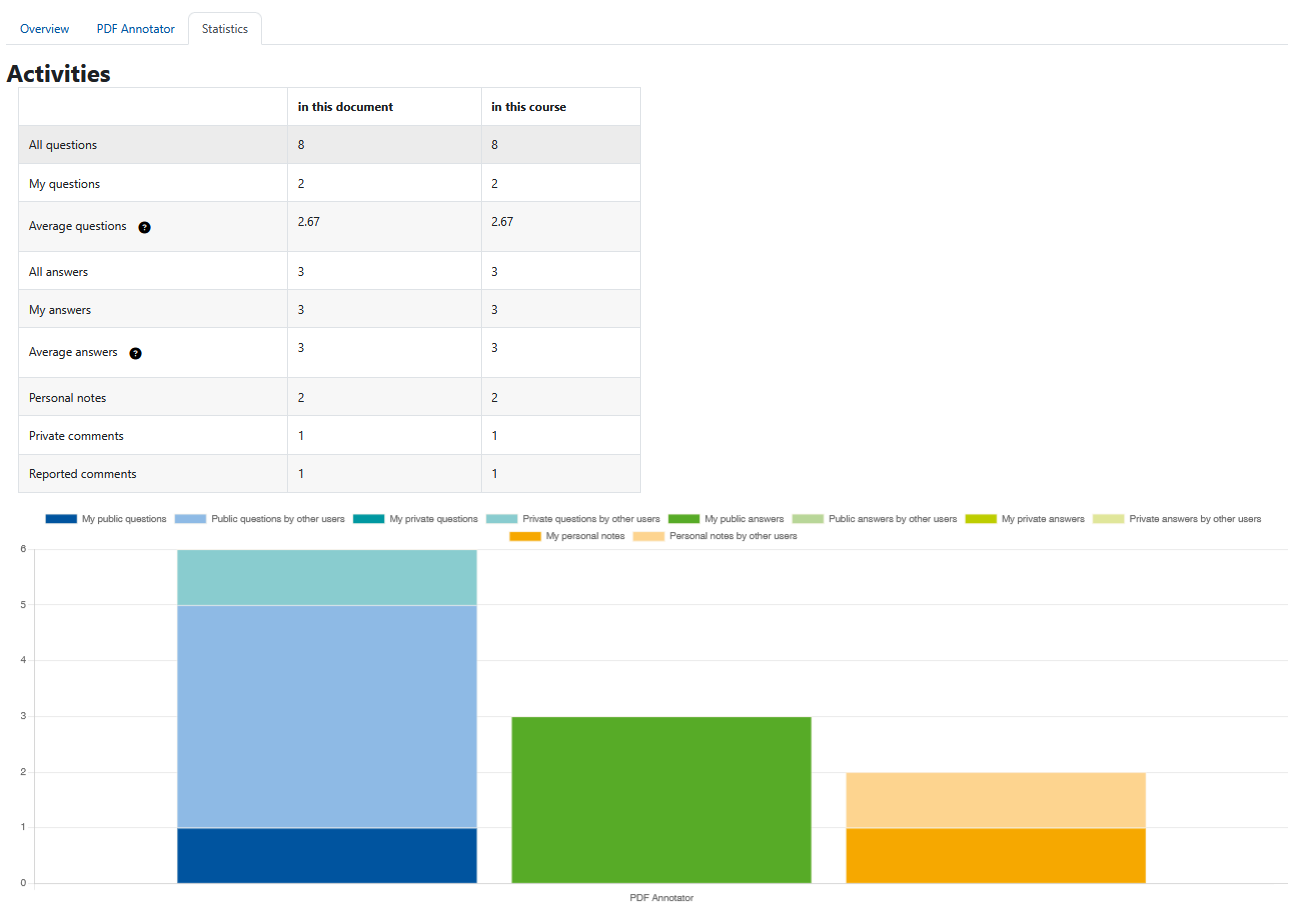Toggle the Private answers by other users series
This screenshot has height=918, width=1313.
coord(1110,519)
